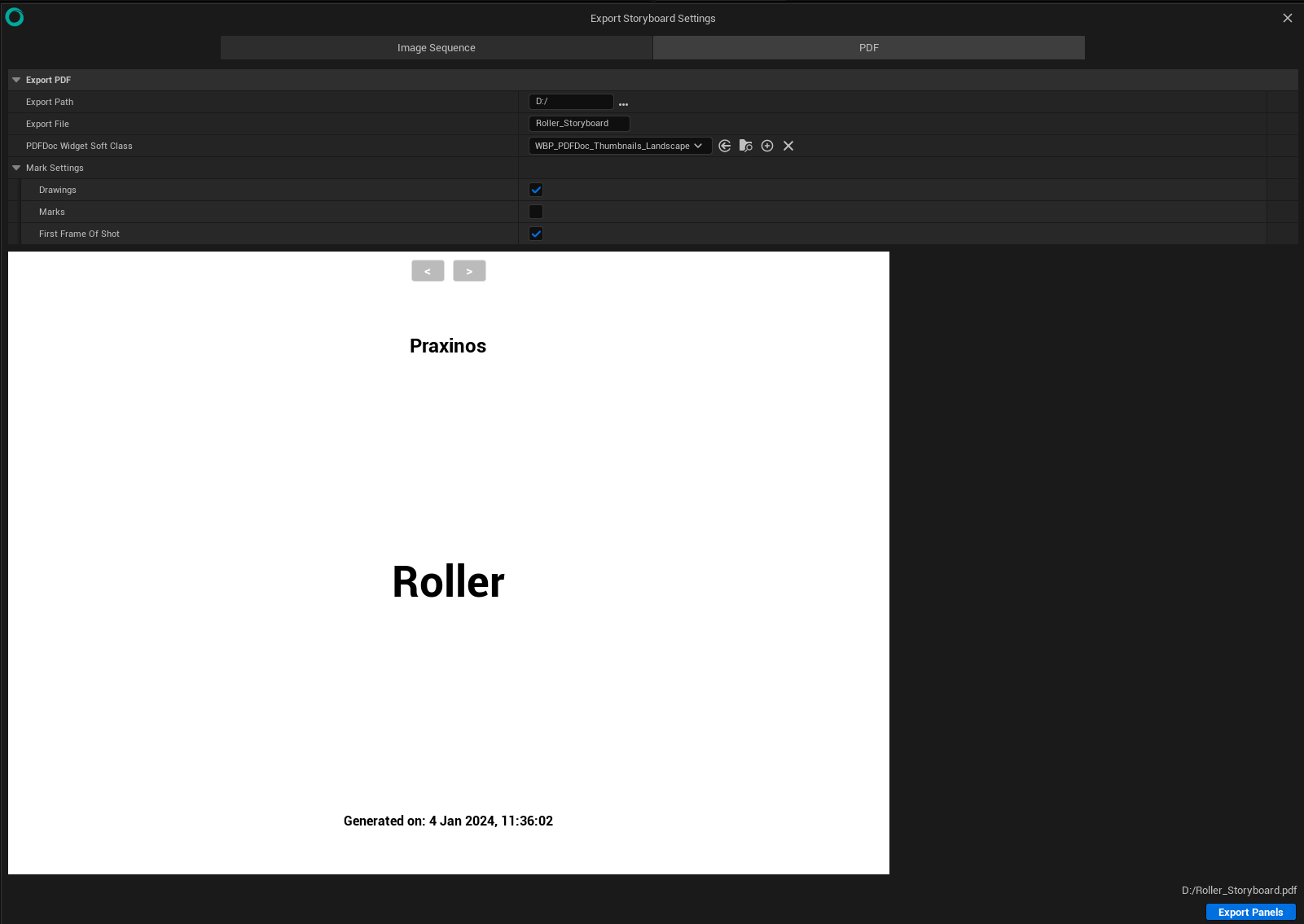This screenshot has width=1304, height=924.
Task: Disable First Frame Of Shot
Action: [535, 234]
